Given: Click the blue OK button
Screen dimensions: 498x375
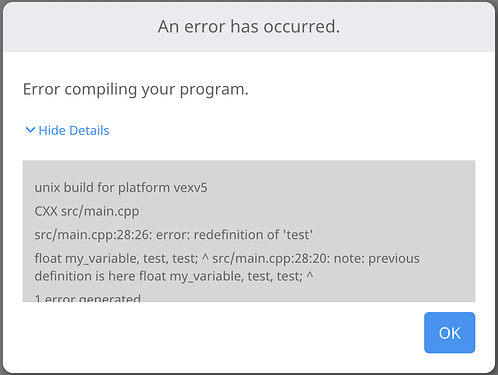Looking at the screenshot, I should click(x=449, y=332).
